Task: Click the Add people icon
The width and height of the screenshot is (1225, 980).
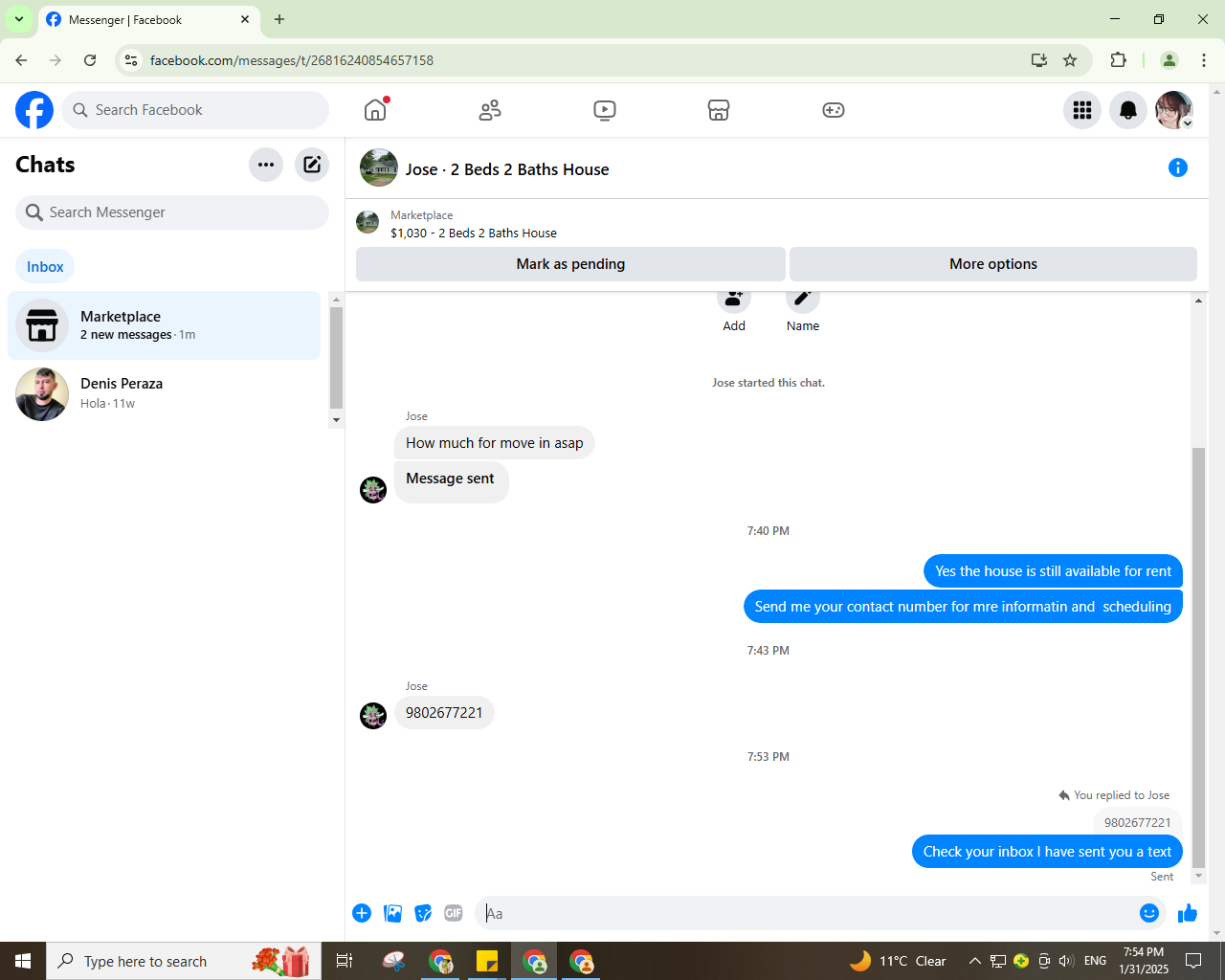Action: pyautogui.click(x=734, y=299)
